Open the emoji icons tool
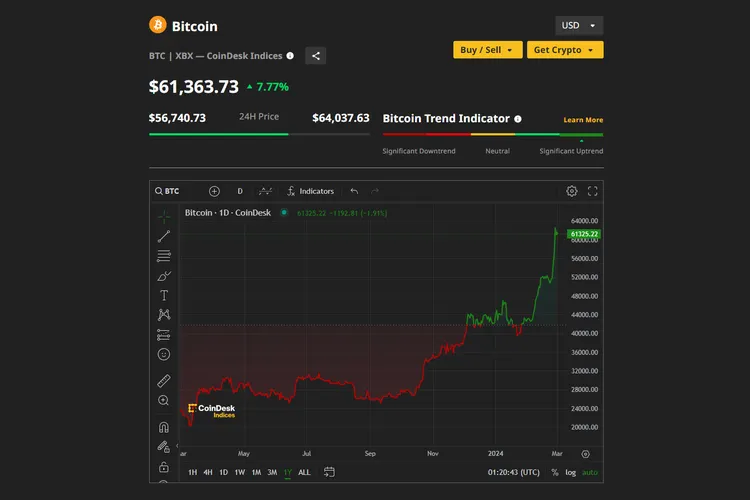 (x=164, y=355)
